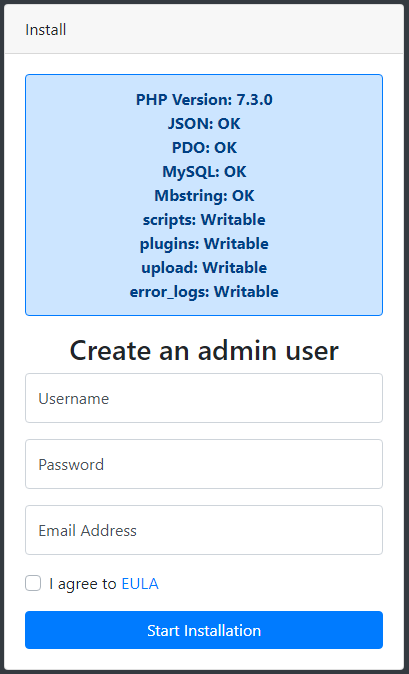Tick the I agree to EULA checkbox
409x674 pixels.
33,584
